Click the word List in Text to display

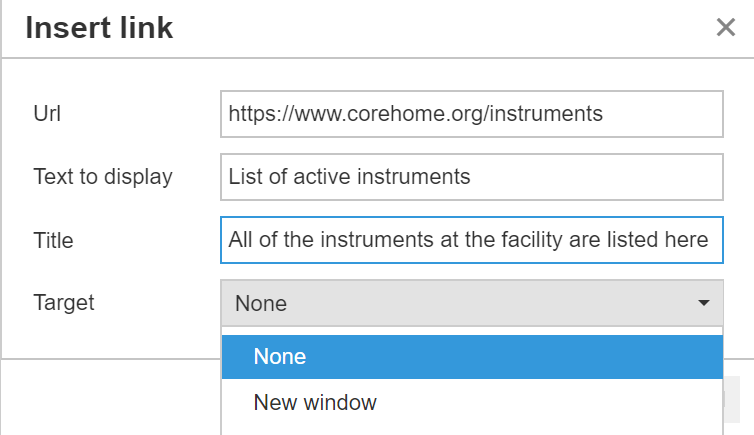click(243, 177)
